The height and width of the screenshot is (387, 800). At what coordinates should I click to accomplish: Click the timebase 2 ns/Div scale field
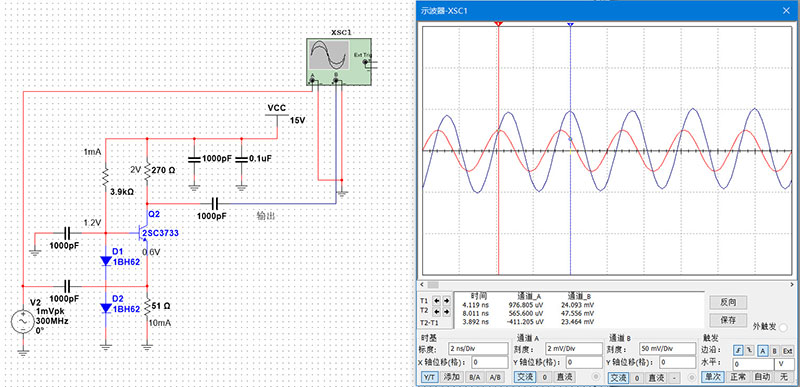coord(478,349)
